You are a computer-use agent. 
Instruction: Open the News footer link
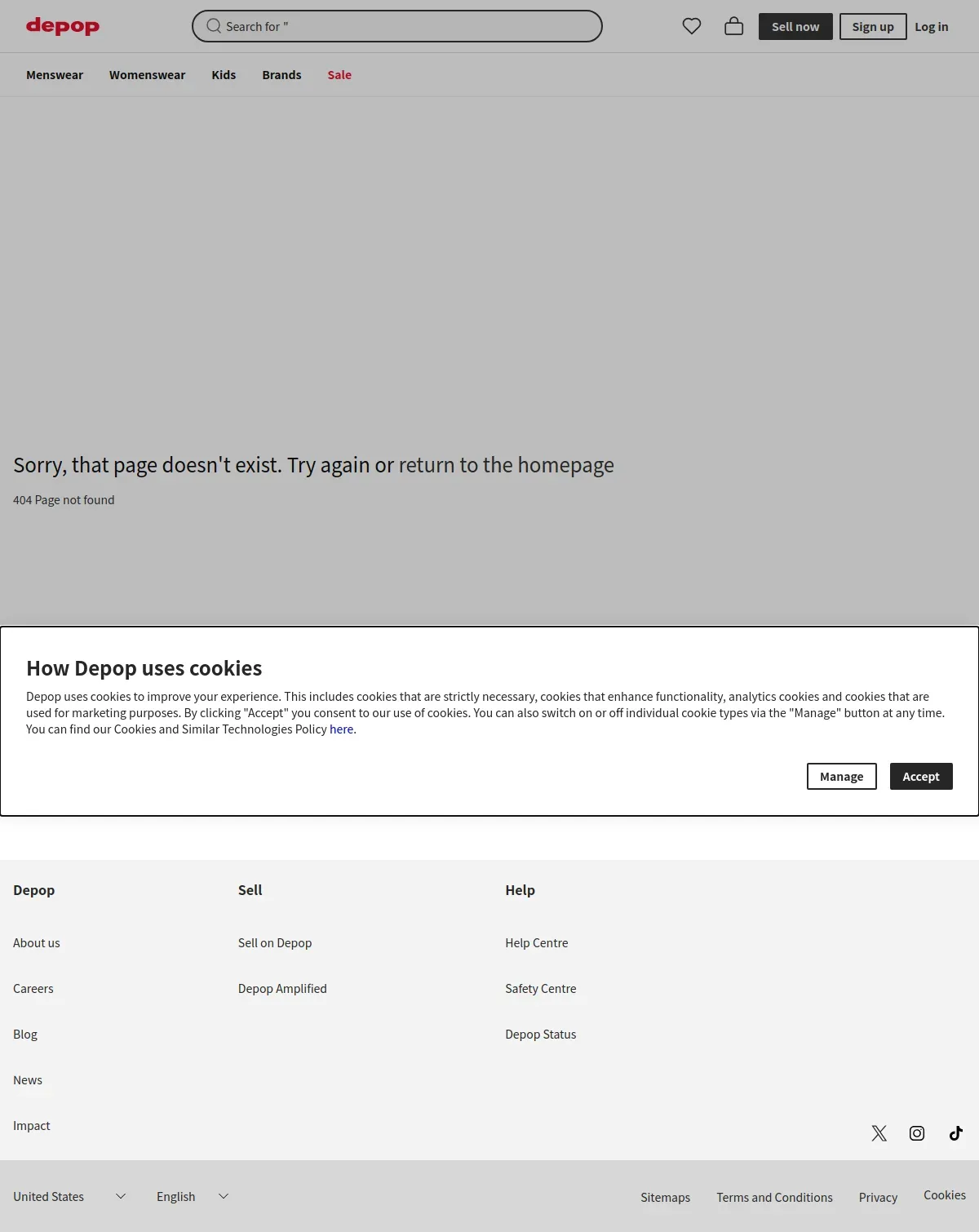[28, 1080]
